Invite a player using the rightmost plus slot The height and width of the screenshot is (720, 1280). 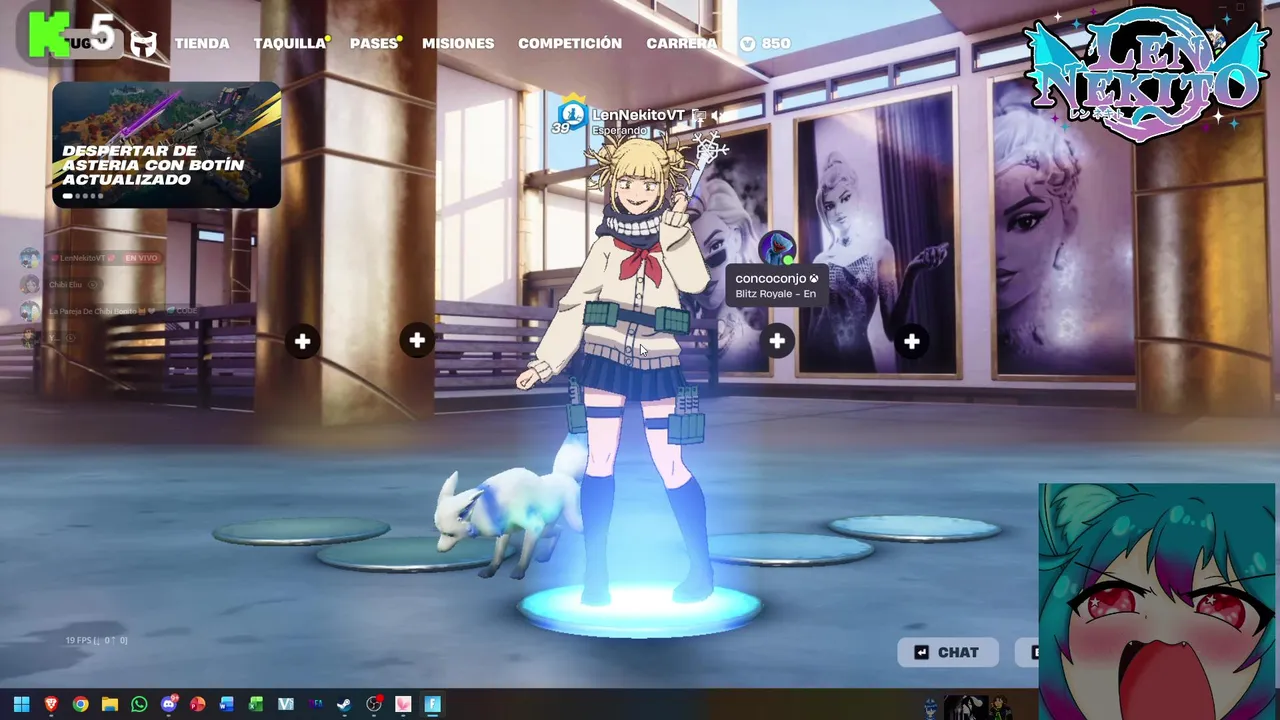(x=911, y=342)
